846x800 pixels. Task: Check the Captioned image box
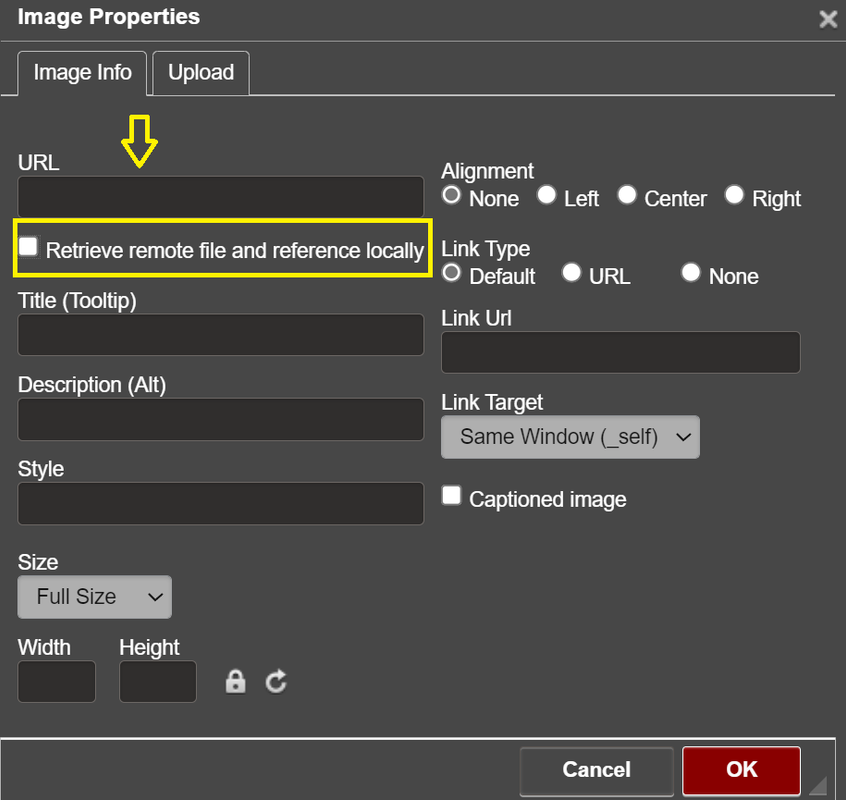[451, 495]
